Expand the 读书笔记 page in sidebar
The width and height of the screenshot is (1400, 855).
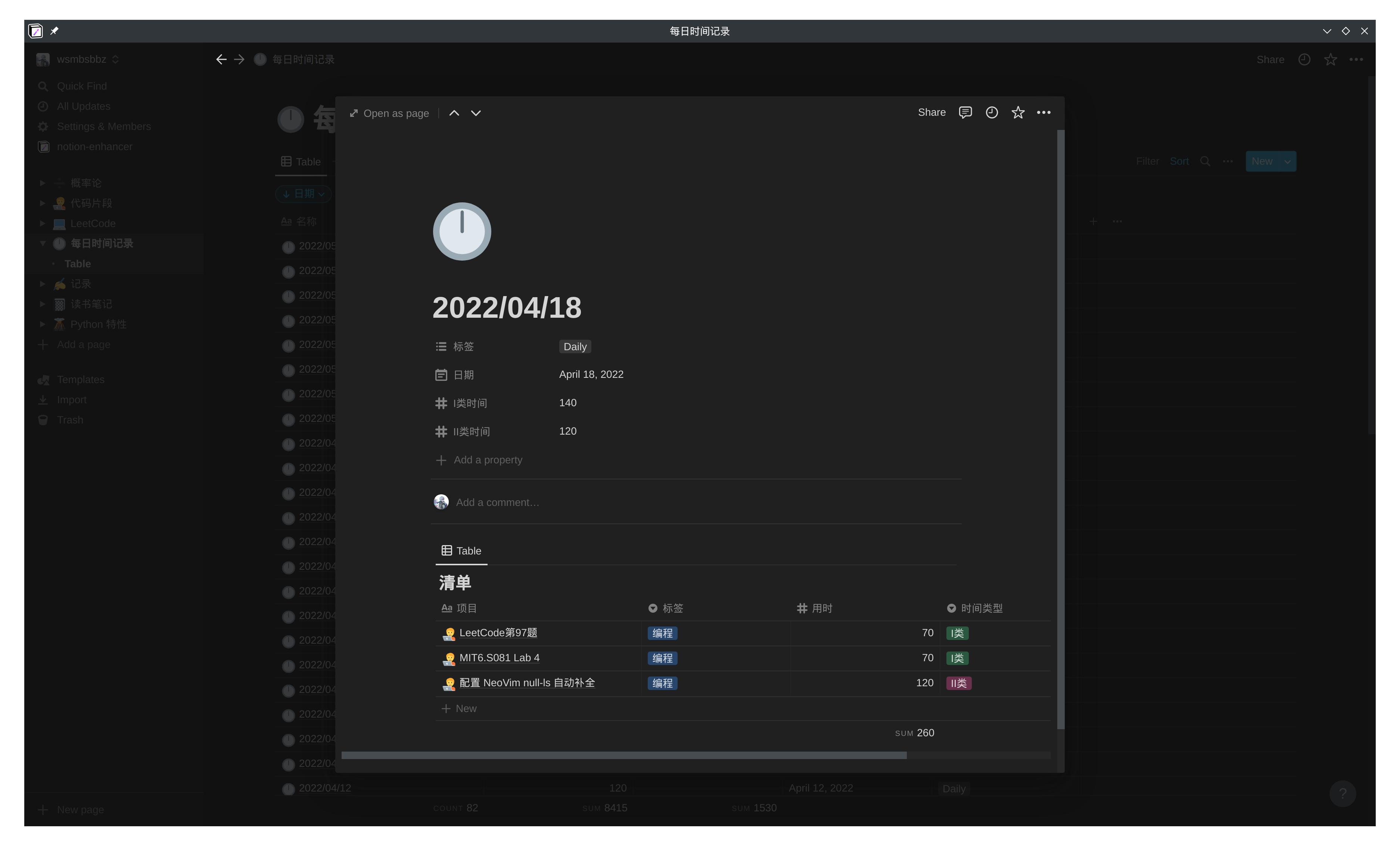point(42,304)
